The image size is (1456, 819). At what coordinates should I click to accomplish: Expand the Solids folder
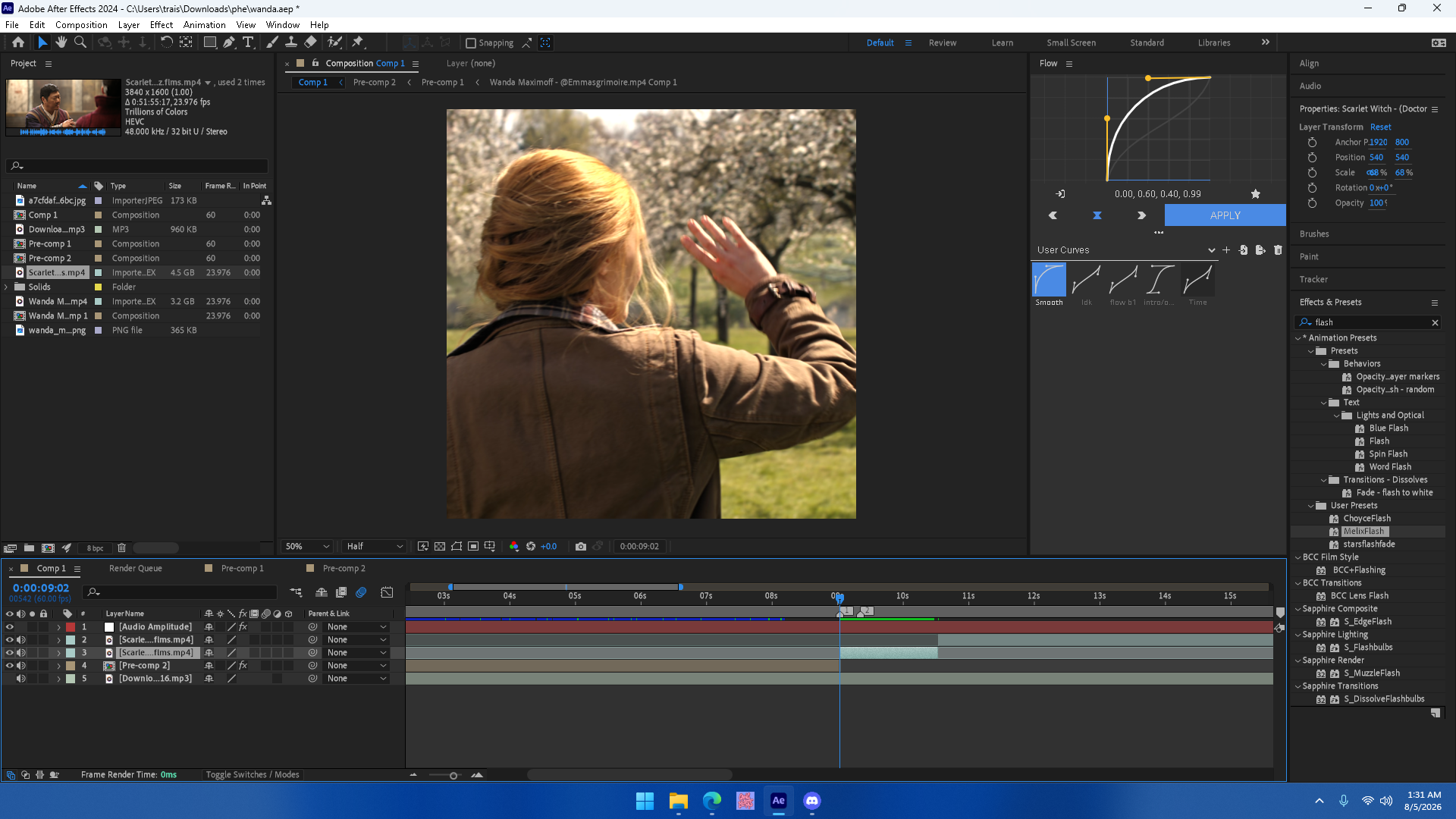(7, 287)
